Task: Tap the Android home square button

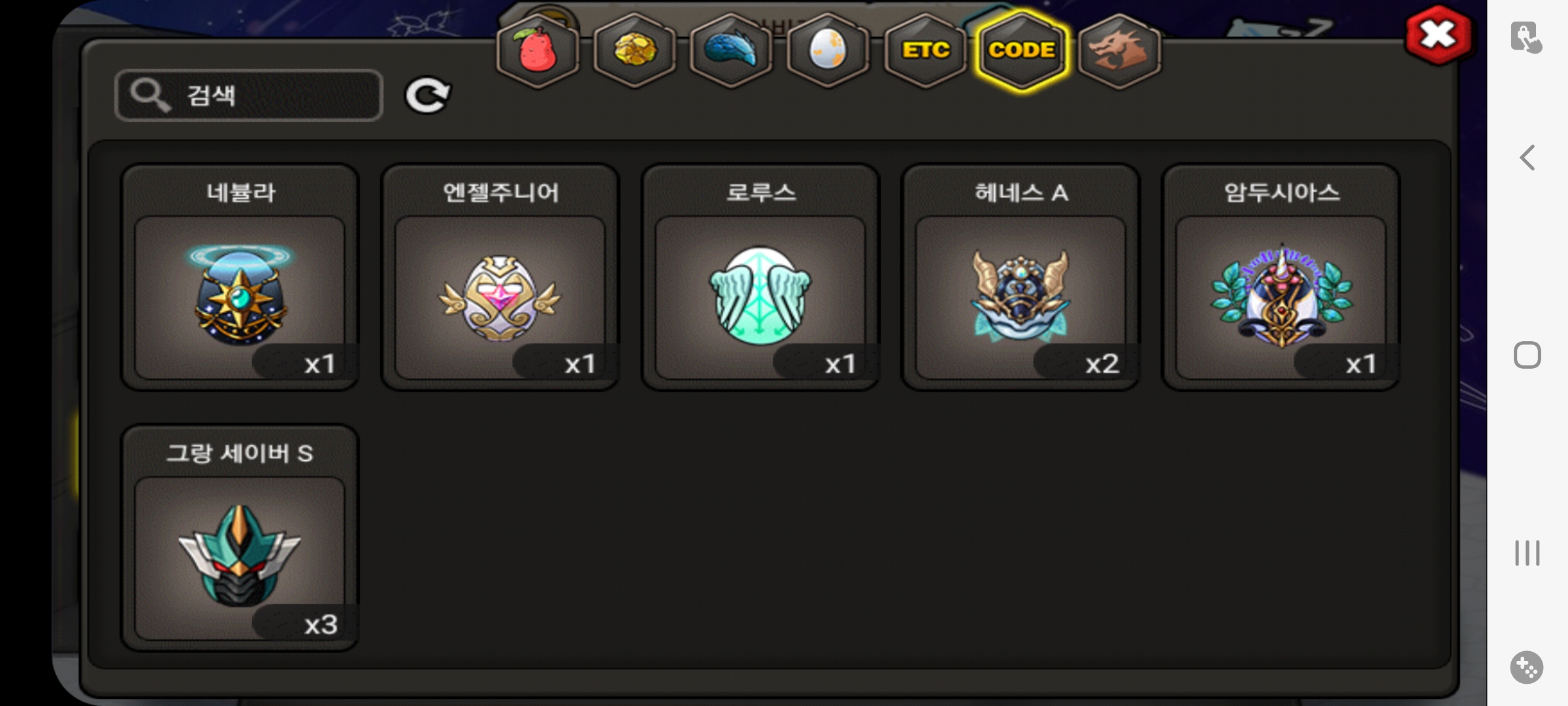Action: click(x=1527, y=355)
